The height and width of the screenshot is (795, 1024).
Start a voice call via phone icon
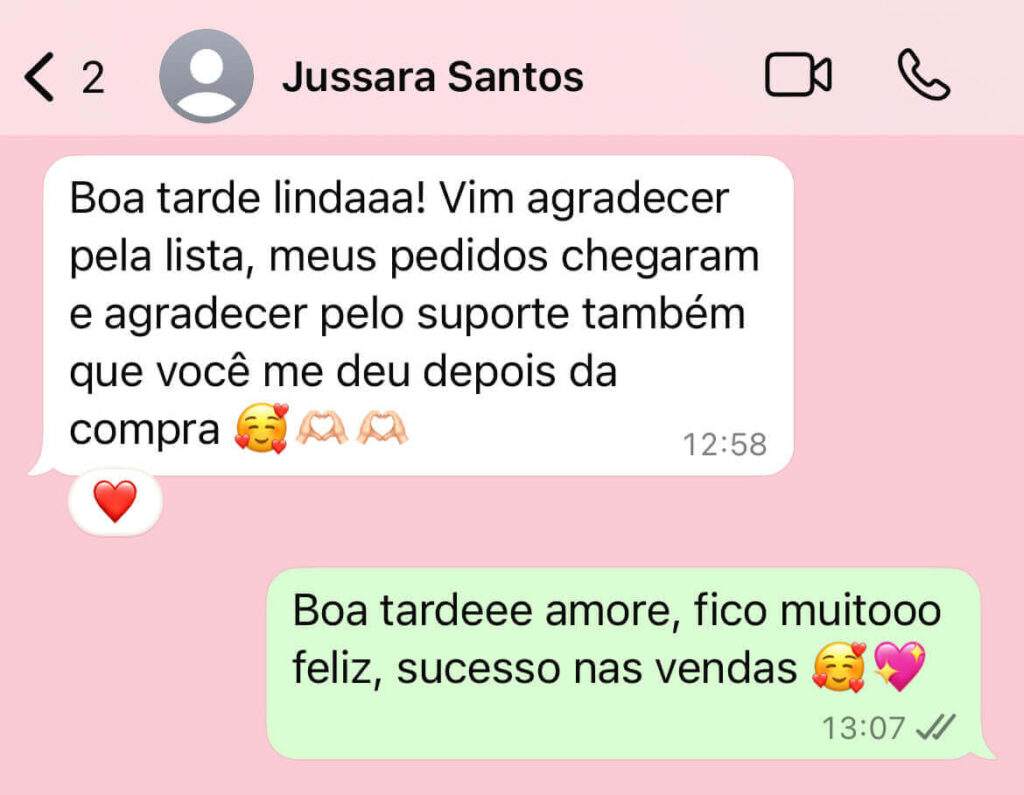pyautogui.click(x=923, y=74)
